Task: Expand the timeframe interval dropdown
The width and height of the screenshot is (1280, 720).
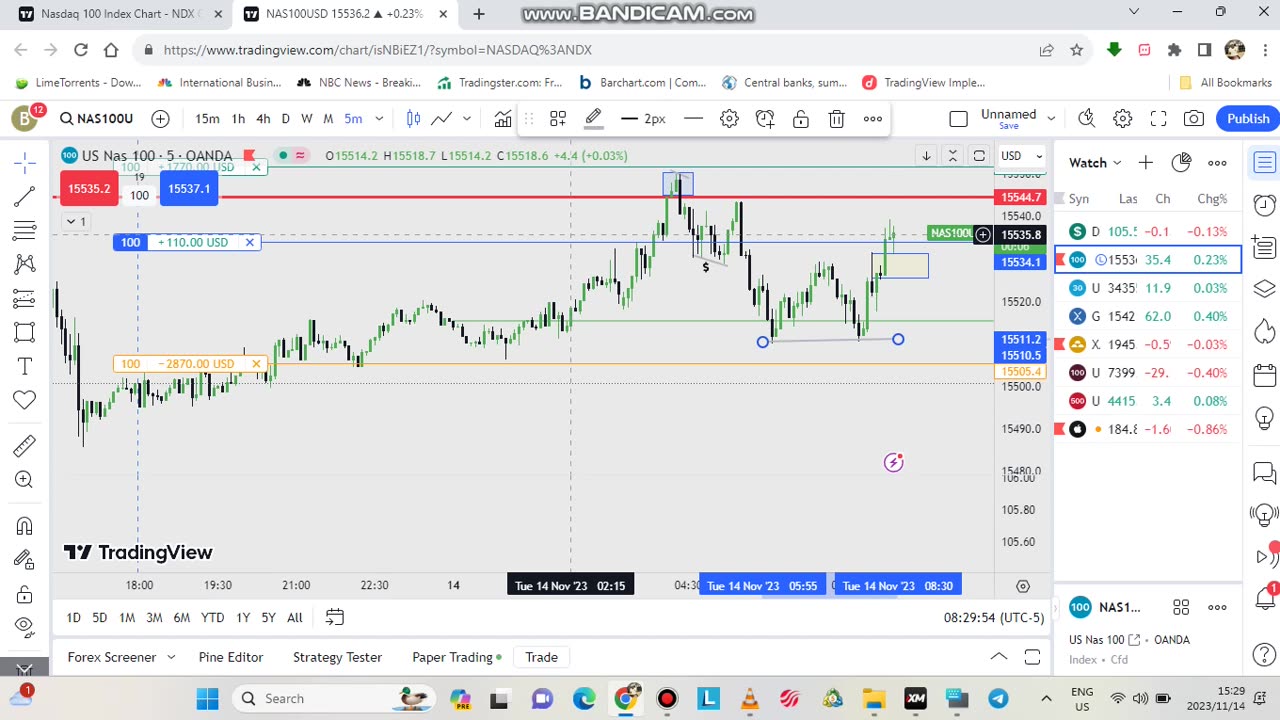Action: coord(379,119)
